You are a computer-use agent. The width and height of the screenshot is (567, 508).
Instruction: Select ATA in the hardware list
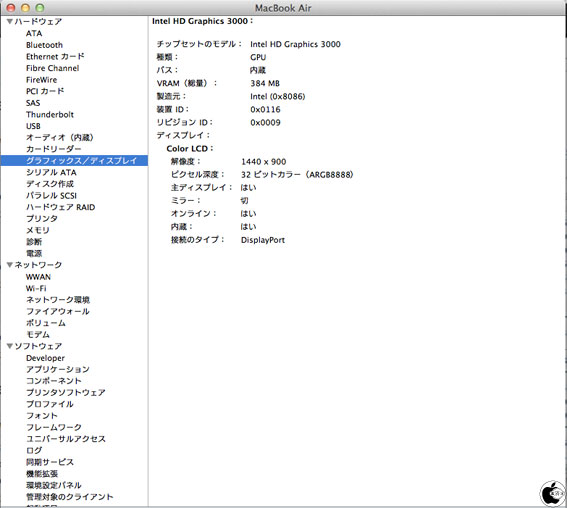click(34, 33)
